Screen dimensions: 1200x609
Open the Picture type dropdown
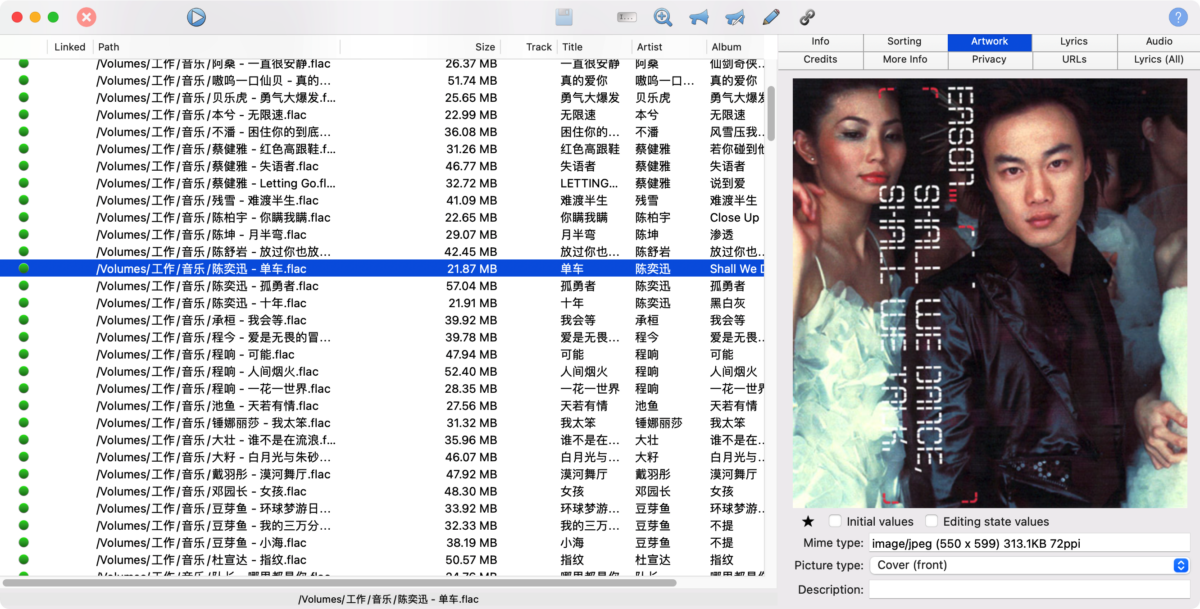pyautogui.click(x=1029, y=565)
